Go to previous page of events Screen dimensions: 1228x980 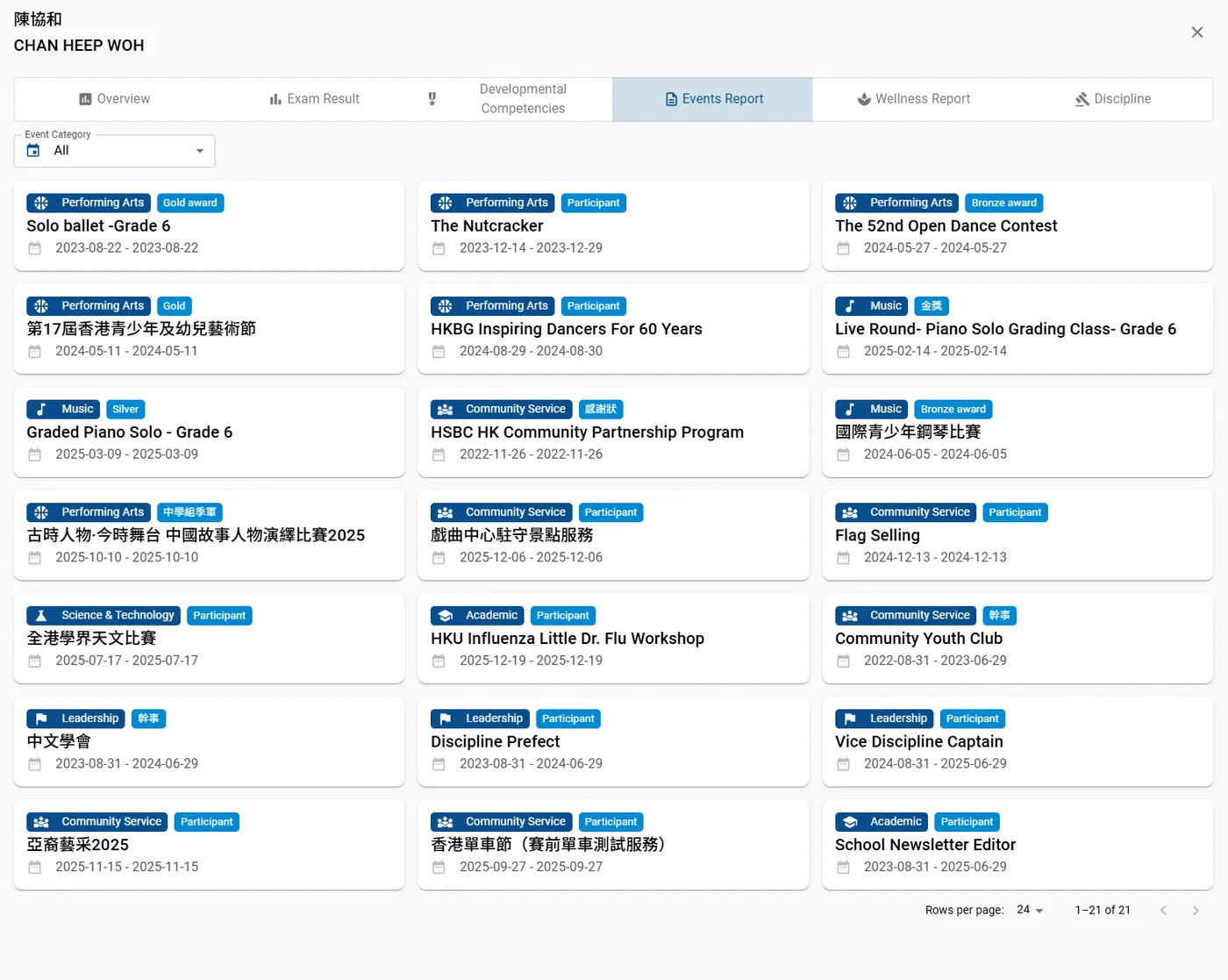click(1163, 911)
